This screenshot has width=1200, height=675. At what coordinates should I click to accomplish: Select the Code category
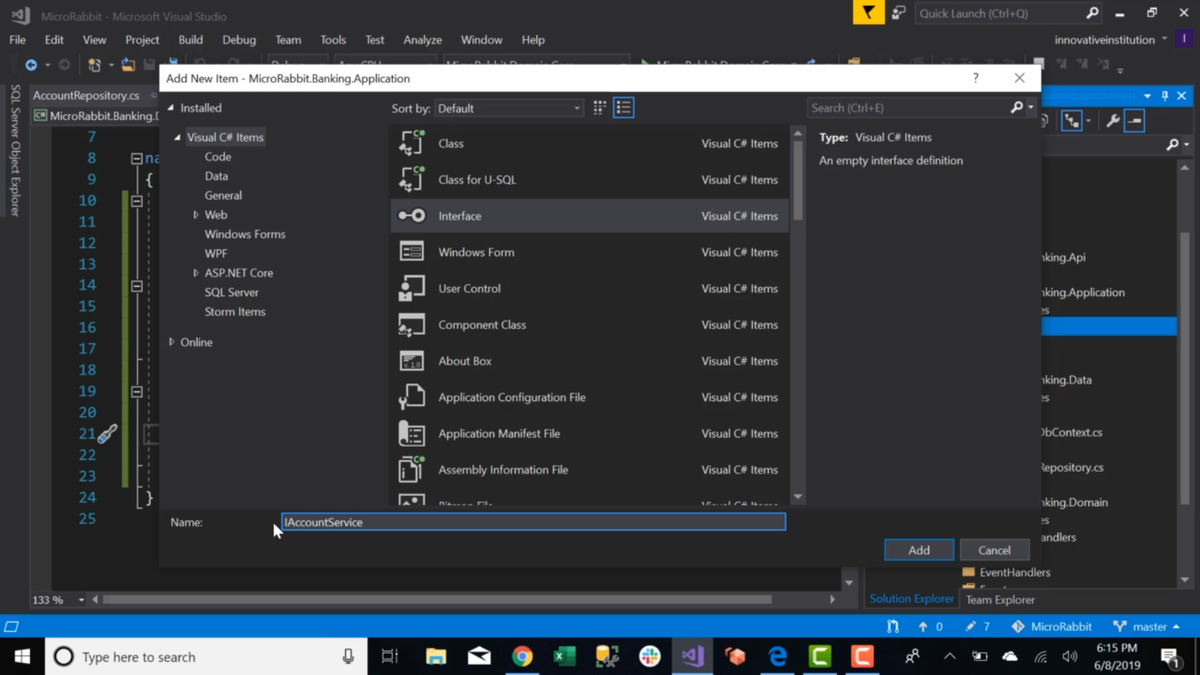218,157
